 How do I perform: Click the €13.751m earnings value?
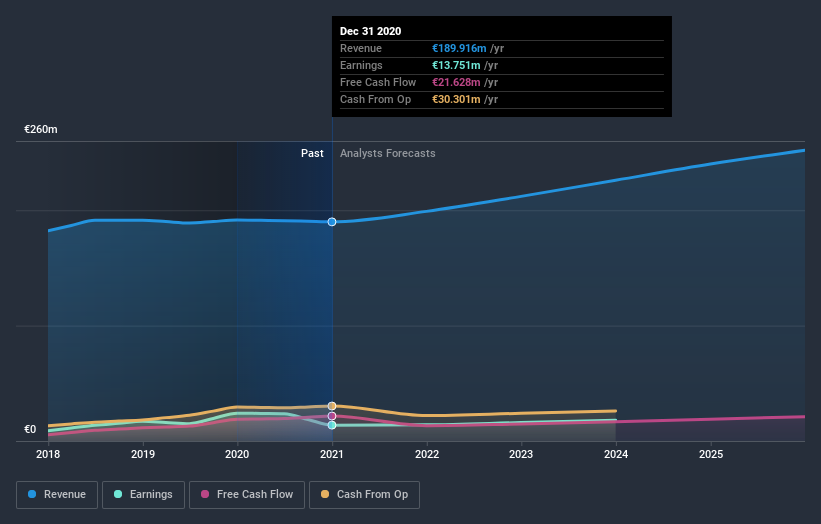(456, 65)
